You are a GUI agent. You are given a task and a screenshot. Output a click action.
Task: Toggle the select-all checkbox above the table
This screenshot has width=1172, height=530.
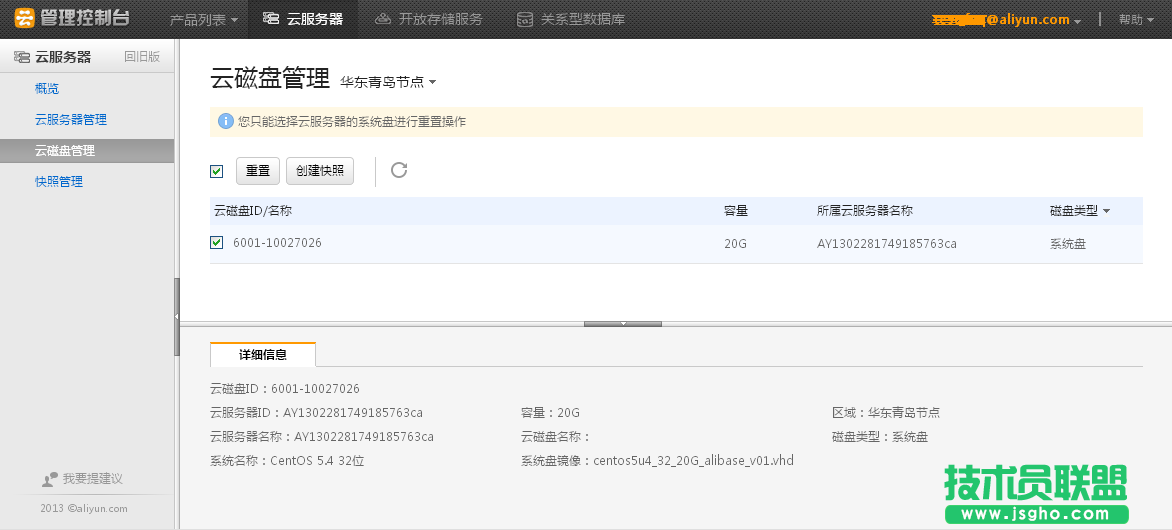tap(217, 171)
